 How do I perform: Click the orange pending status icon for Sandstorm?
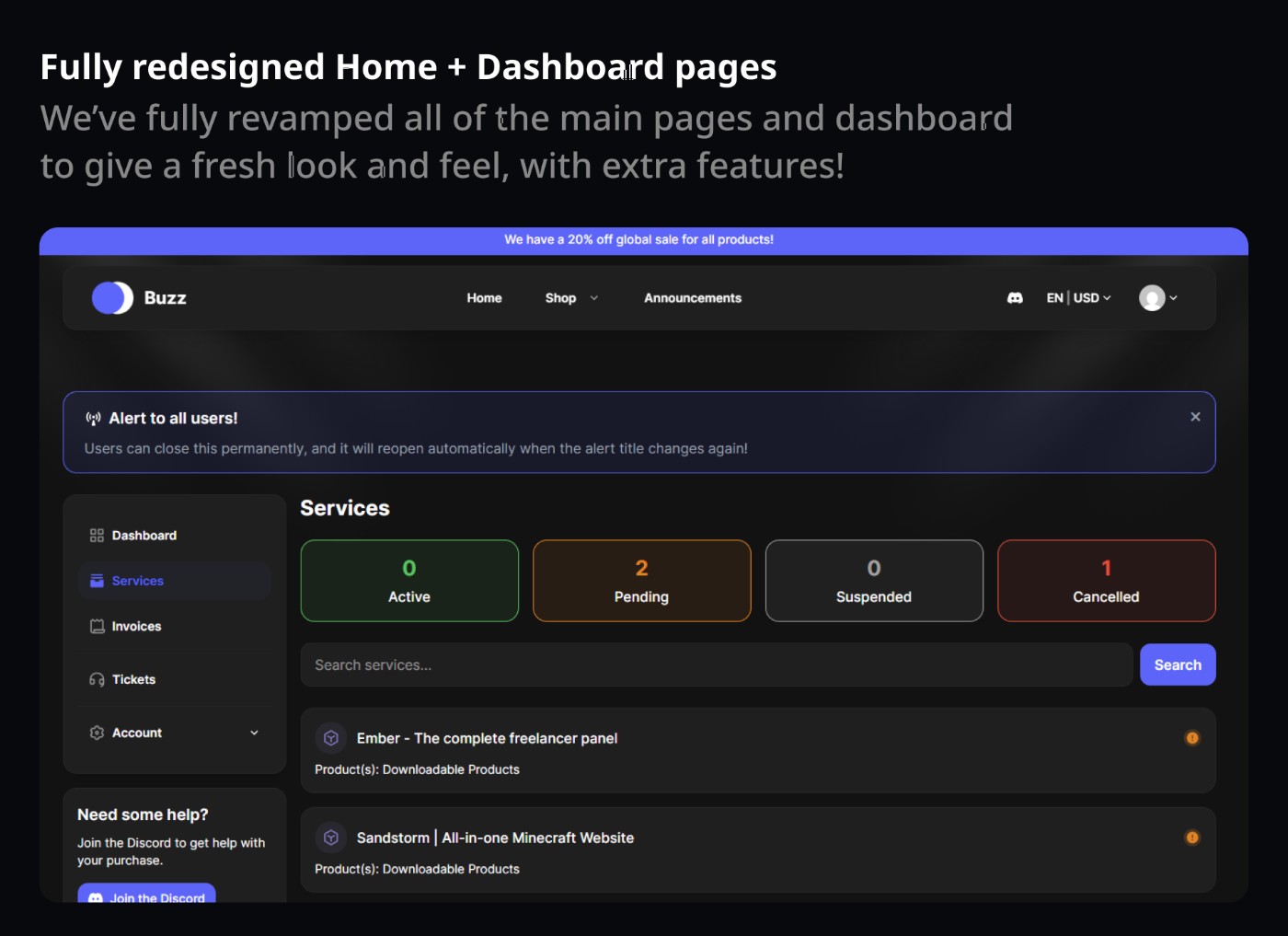(x=1192, y=838)
